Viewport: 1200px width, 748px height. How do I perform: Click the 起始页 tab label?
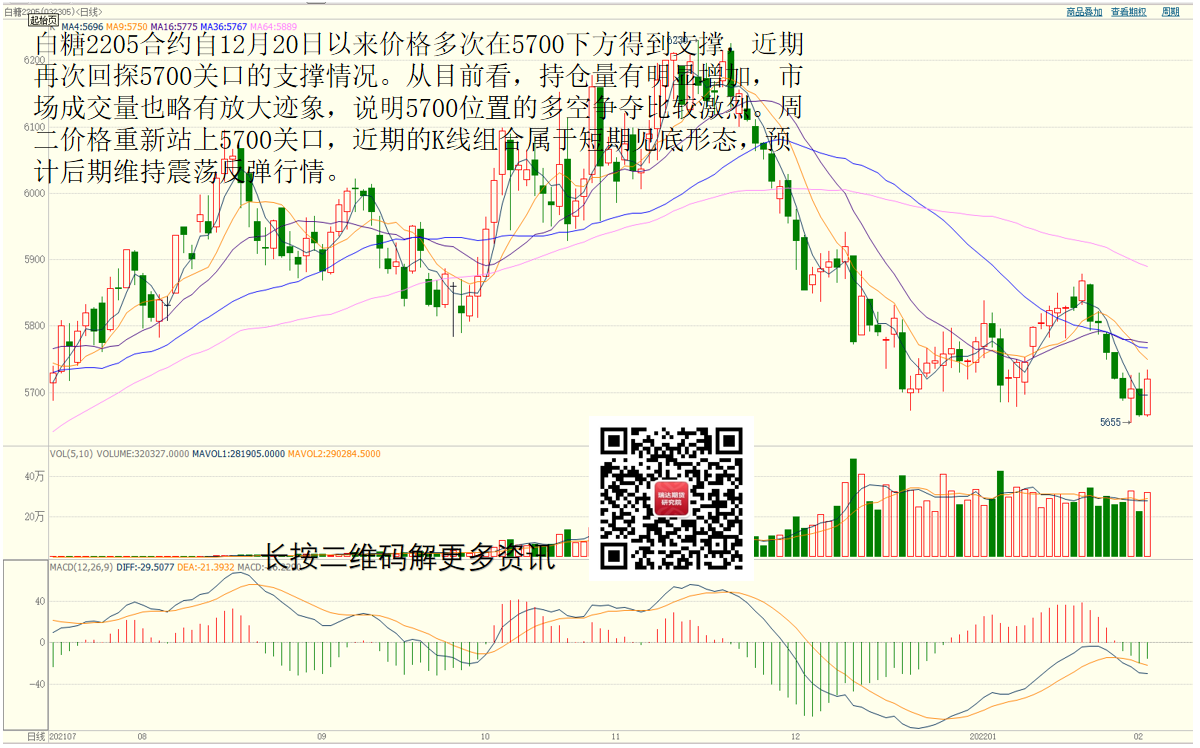pos(42,21)
